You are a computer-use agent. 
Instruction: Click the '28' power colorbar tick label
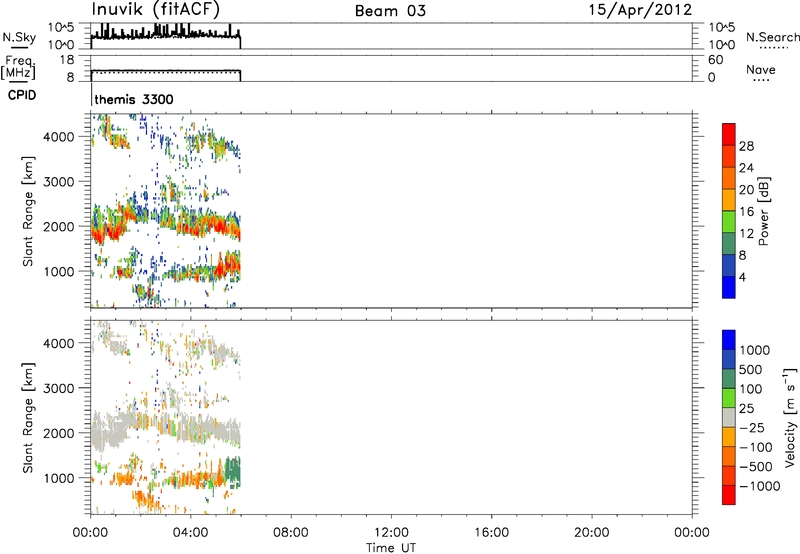tap(746, 146)
